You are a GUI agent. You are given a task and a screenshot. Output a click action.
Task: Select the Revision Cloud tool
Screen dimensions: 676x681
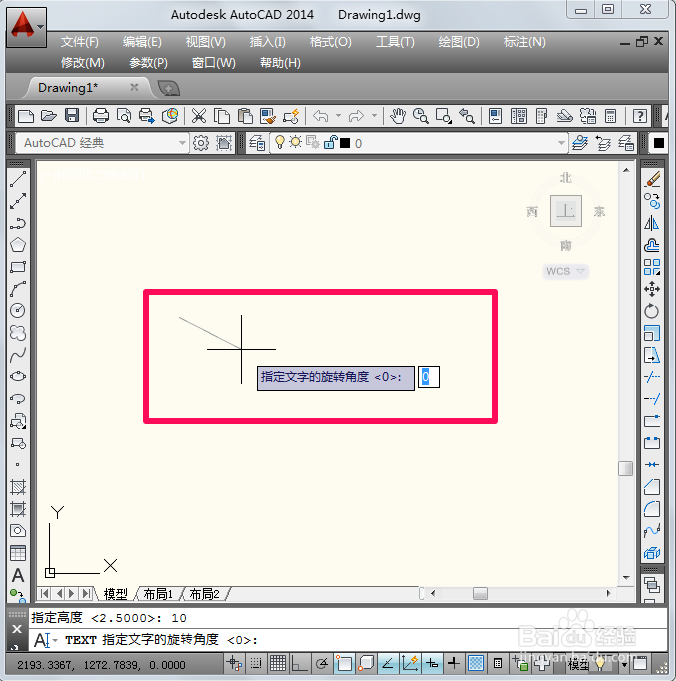pos(18,333)
